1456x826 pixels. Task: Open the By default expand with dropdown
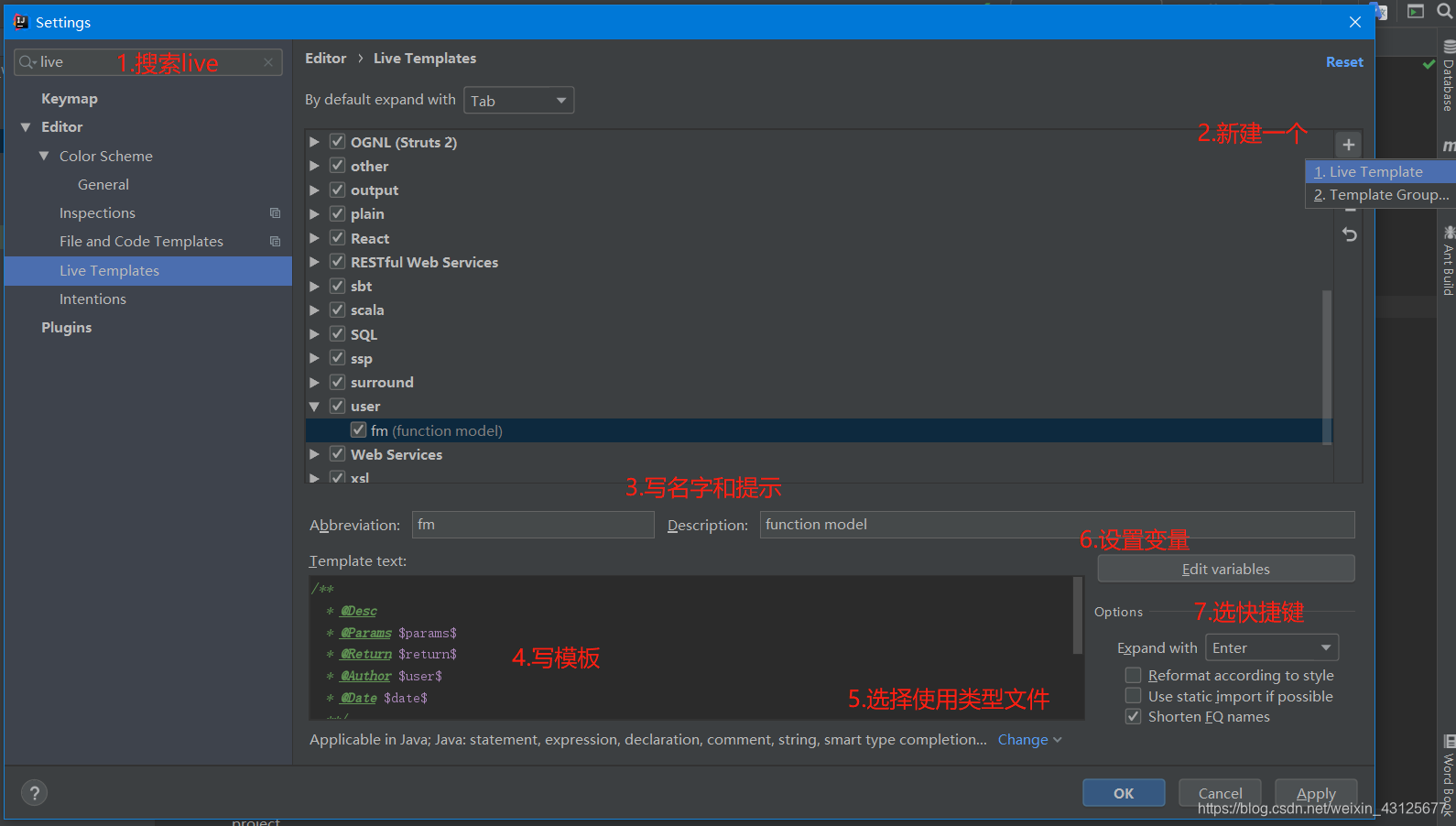(x=519, y=101)
